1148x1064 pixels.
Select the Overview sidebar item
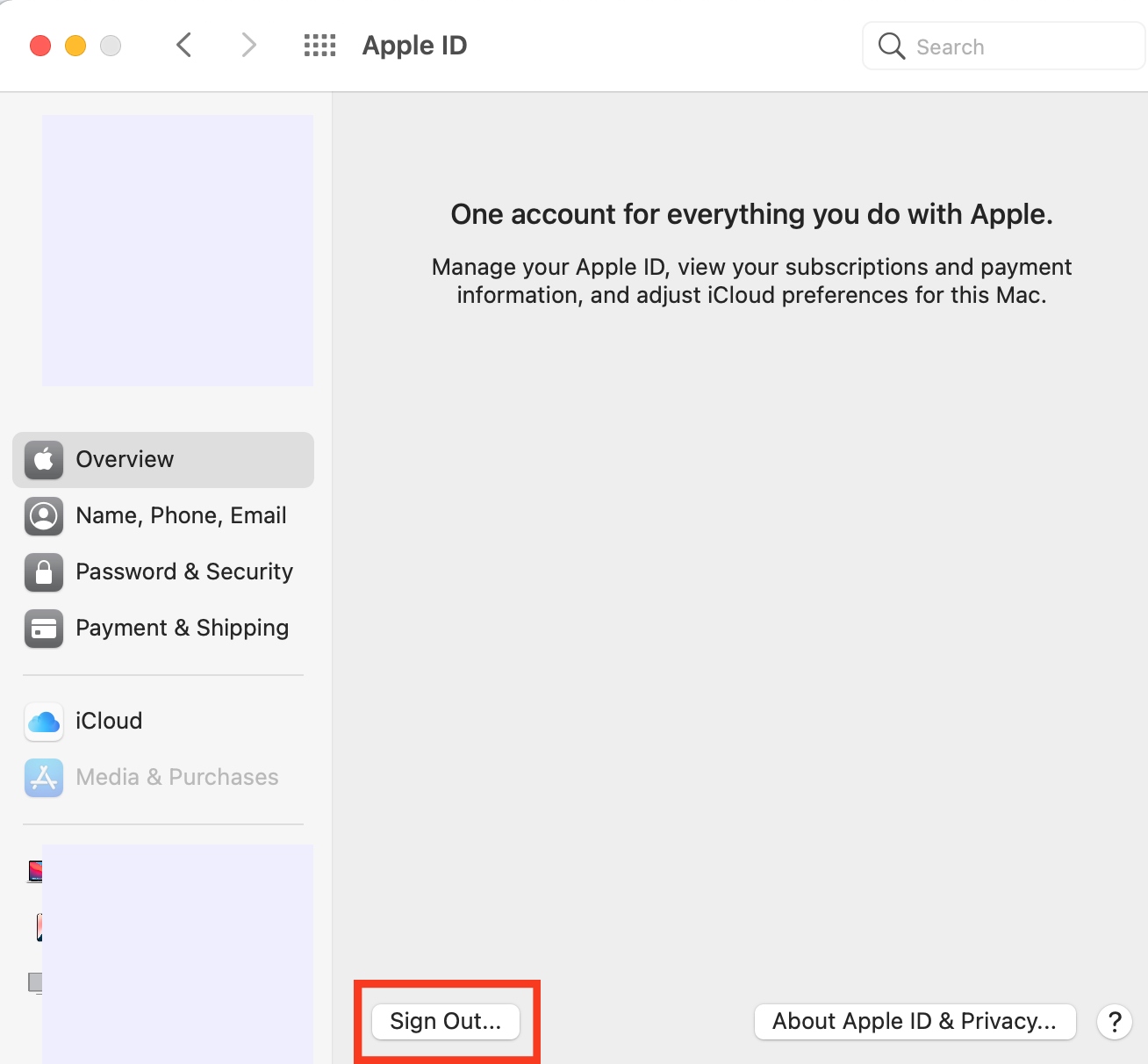(x=124, y=459)
